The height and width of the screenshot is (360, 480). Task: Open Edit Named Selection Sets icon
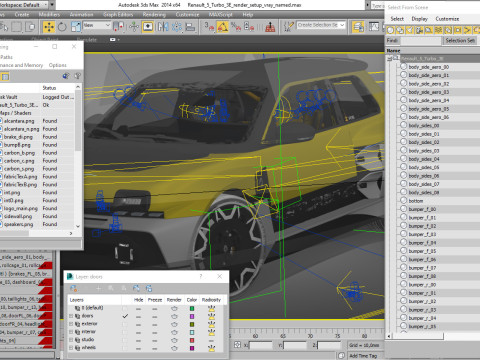pos(288,27)
